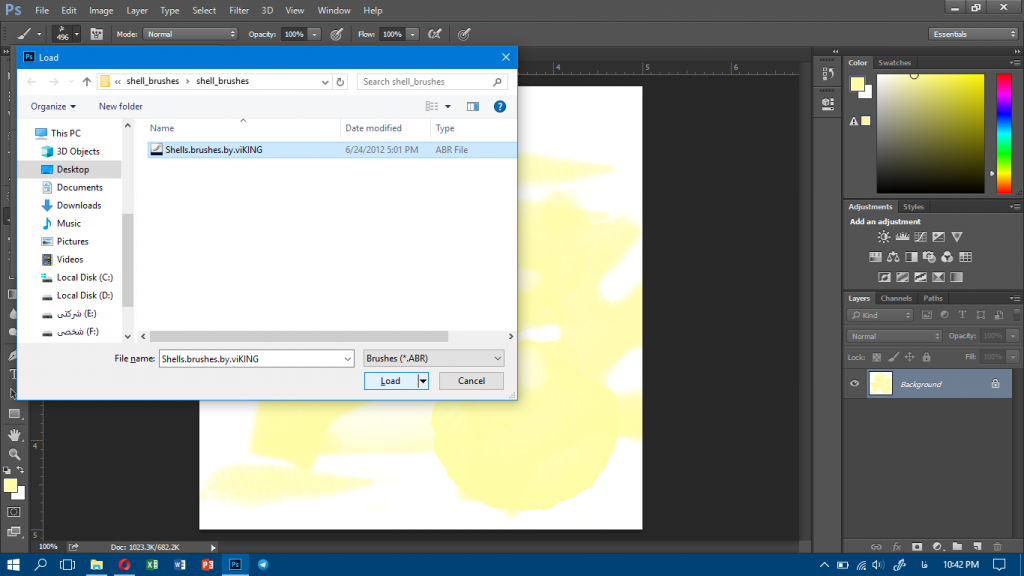The image size is (1024, 576).
Task: Open the brush size 496 preset dropdown
Action: 76,34
